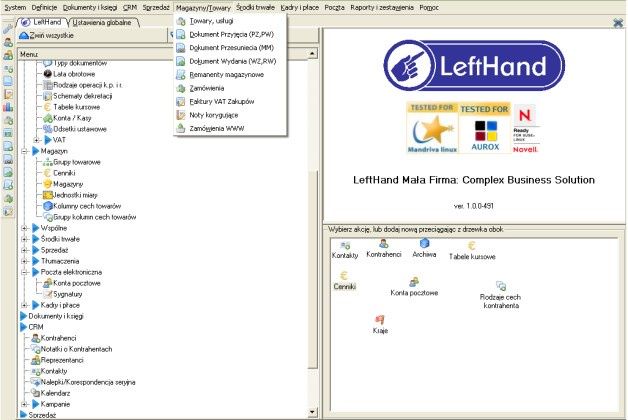Select Nalepki/Korespondencja seryjna tree item
Image resolution: width=628 pixels, height=420 pixels.
(88, 382)
